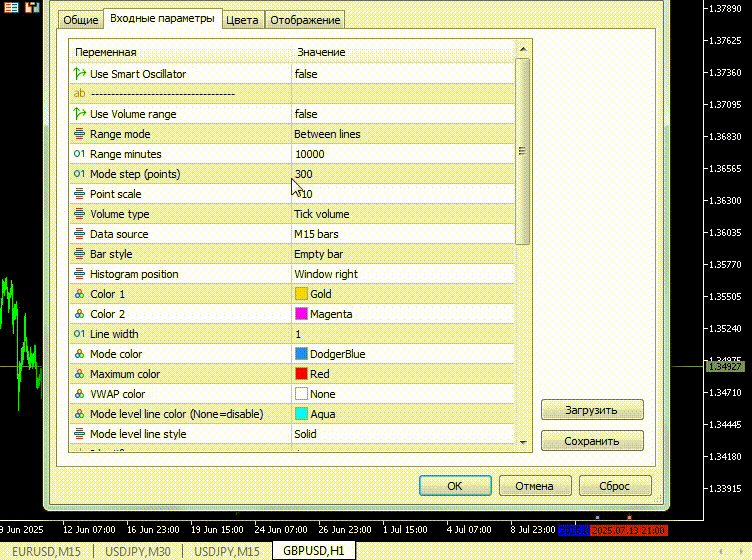Viewport: 752px width, 560px height.
Task: Click the scrollbar up arrow
Action: click(523, 49)
